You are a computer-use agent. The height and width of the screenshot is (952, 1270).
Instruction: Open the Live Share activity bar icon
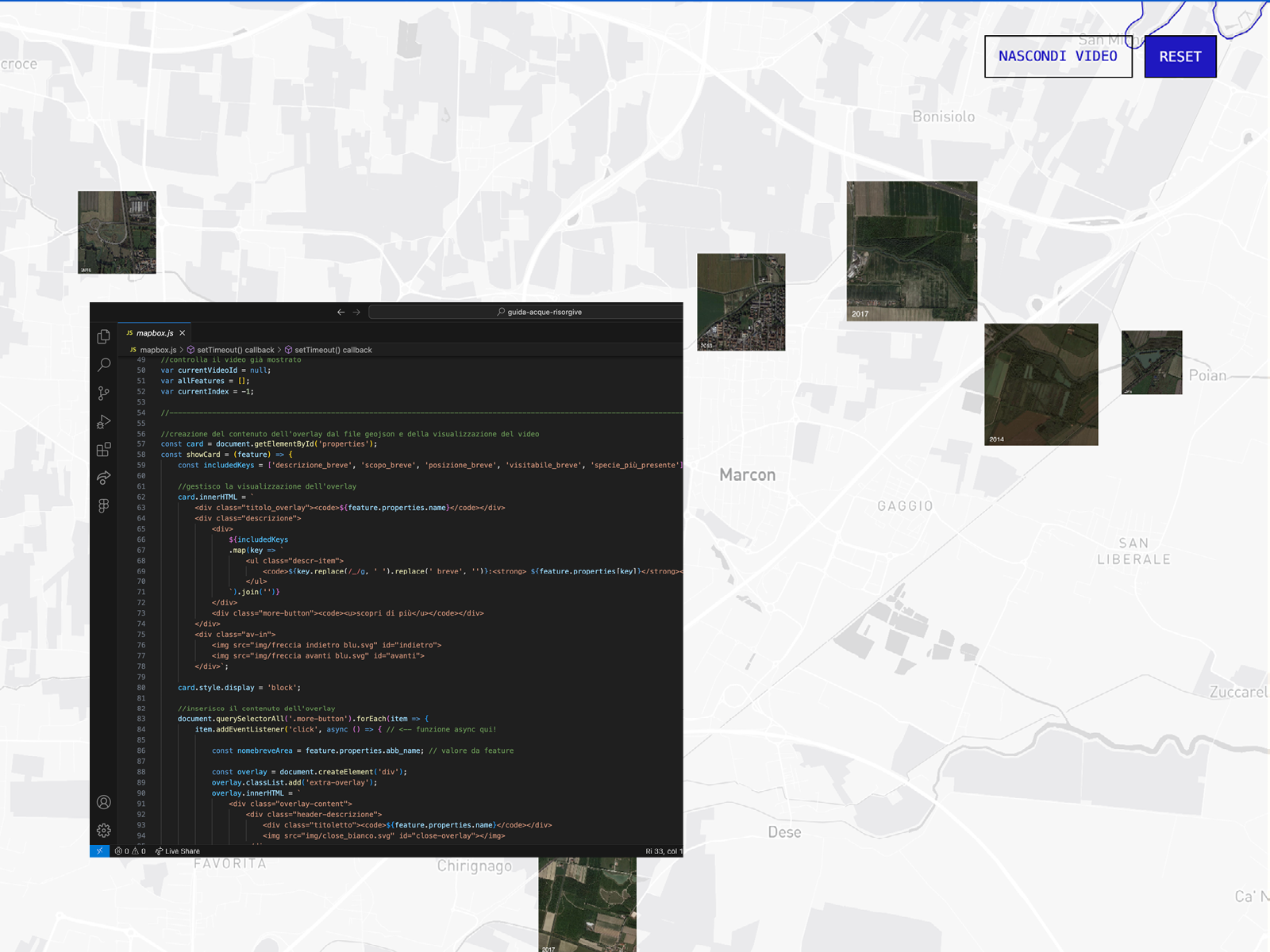click(104, 478)
